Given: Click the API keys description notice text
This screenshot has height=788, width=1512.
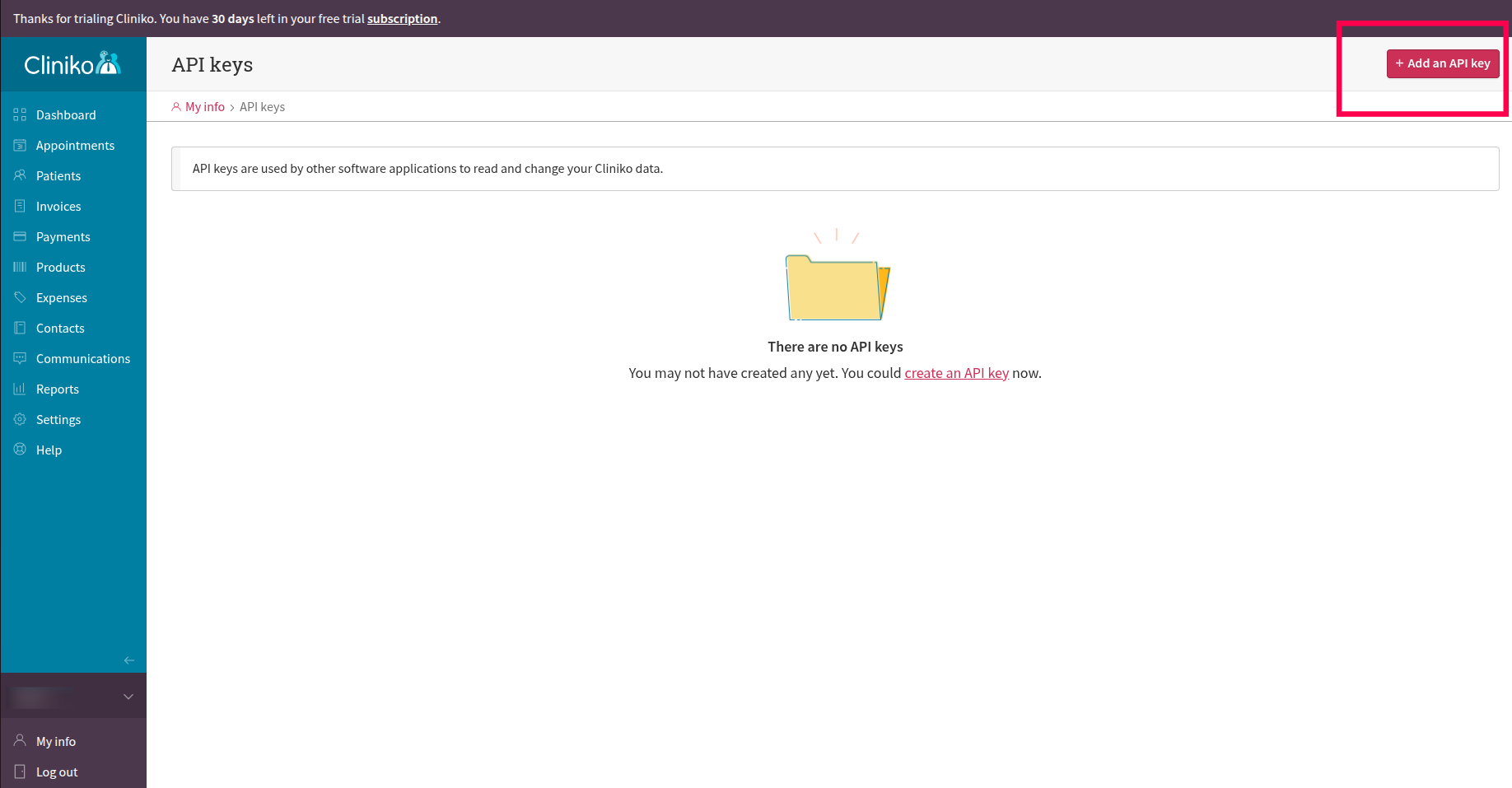Looking at the screenshot, I should tap(427, 169).
